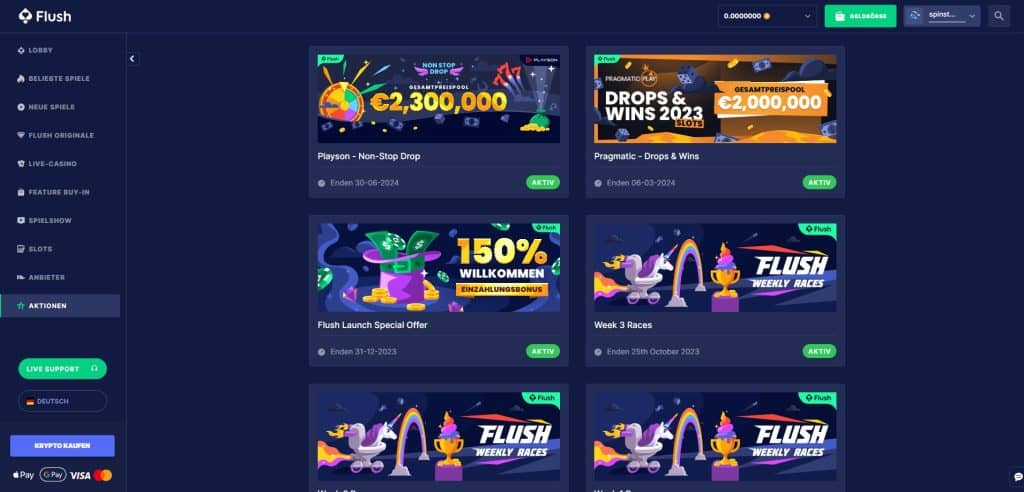Click the Krypto Kaufen button
Screen dimensions: 1024x492
pyautogui.click(x=63, y=446)
